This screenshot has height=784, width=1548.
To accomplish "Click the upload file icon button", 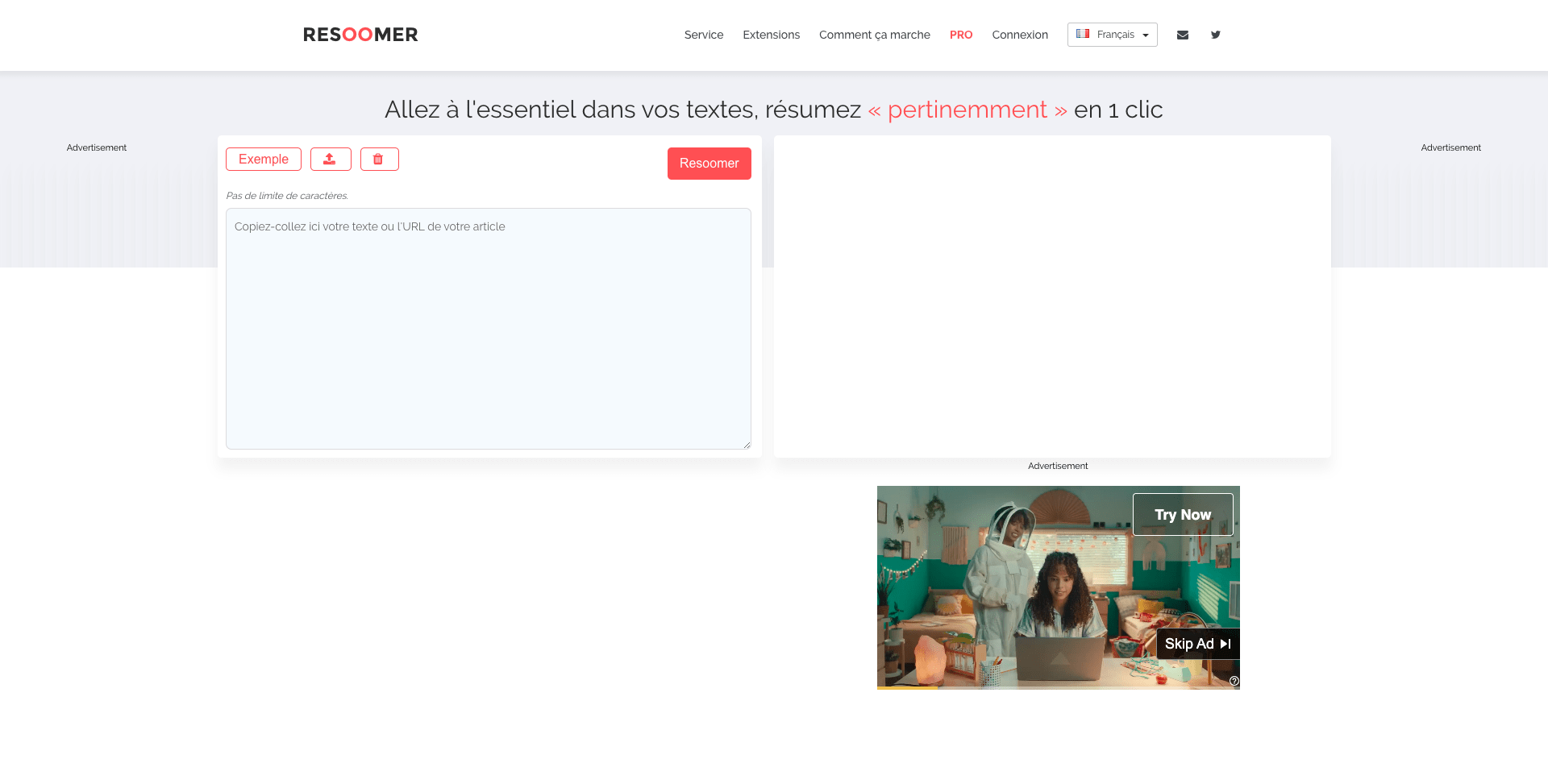I will [x=330, y=160].
